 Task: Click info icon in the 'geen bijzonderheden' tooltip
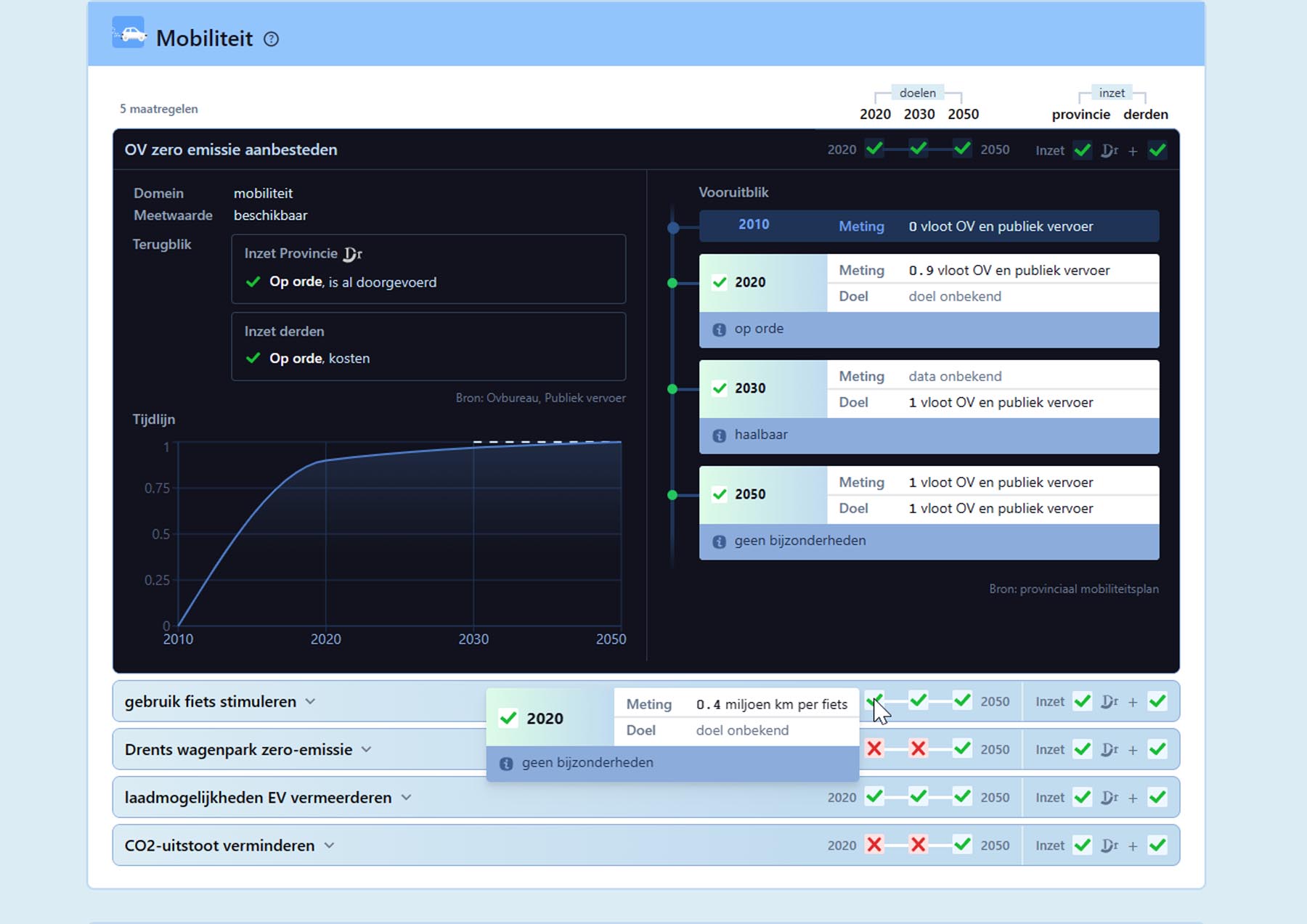506,764
